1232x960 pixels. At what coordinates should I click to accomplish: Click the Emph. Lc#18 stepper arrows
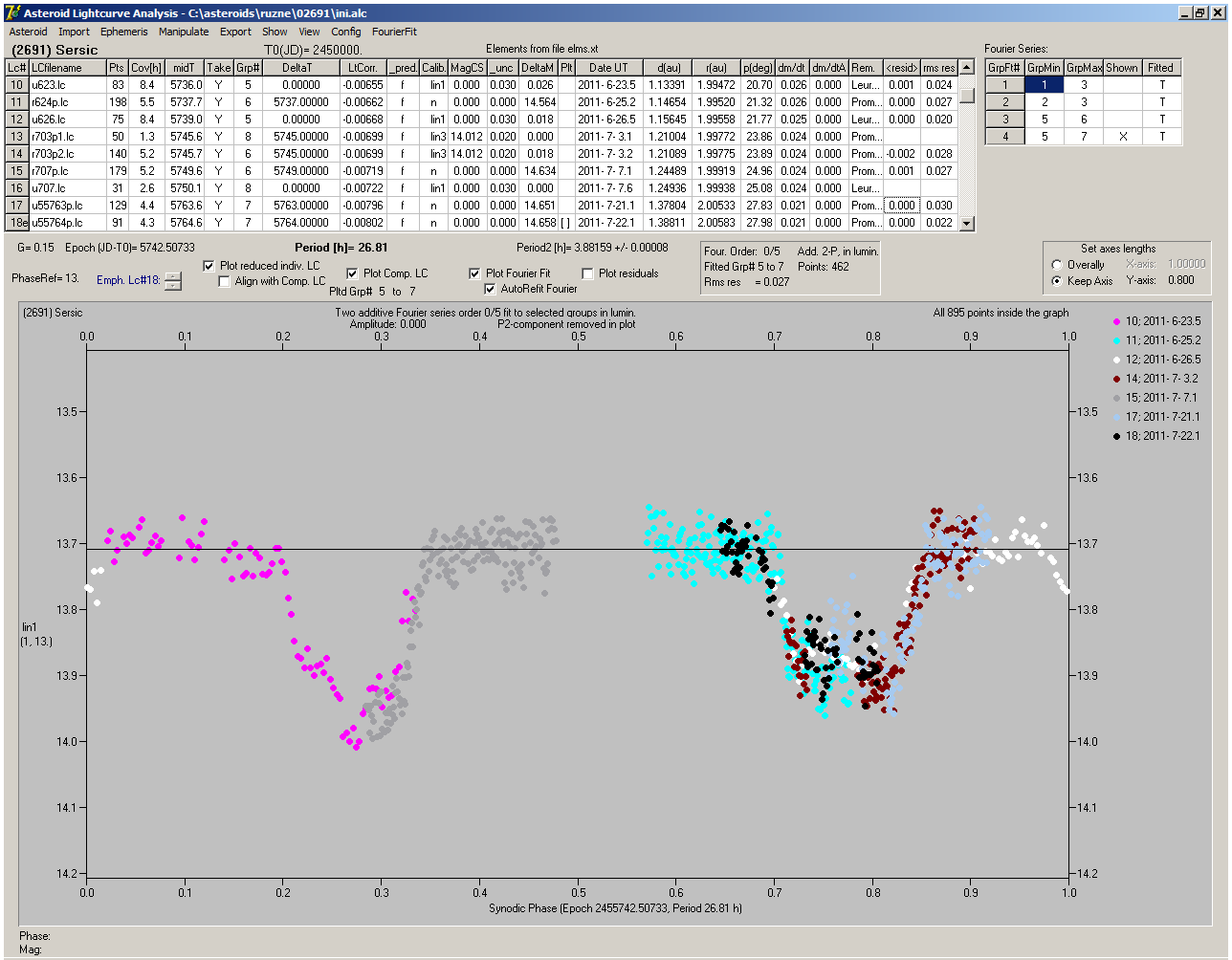[x=172, y=281]
